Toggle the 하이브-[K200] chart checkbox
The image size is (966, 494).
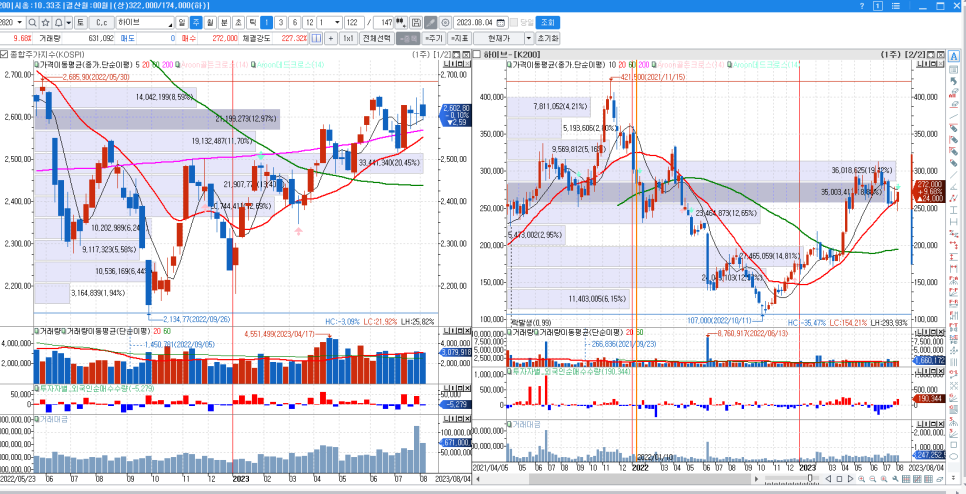(x=476, y=54)
